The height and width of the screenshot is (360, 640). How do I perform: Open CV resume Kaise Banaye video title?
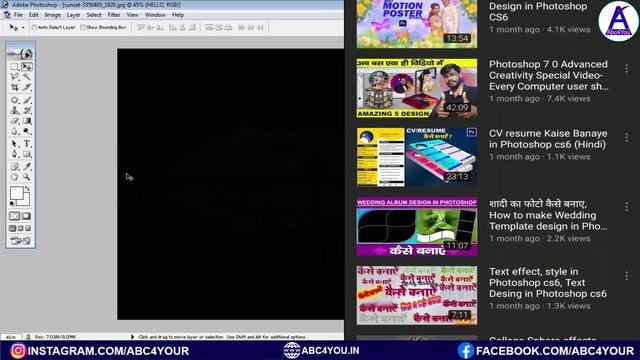point(548,139)
